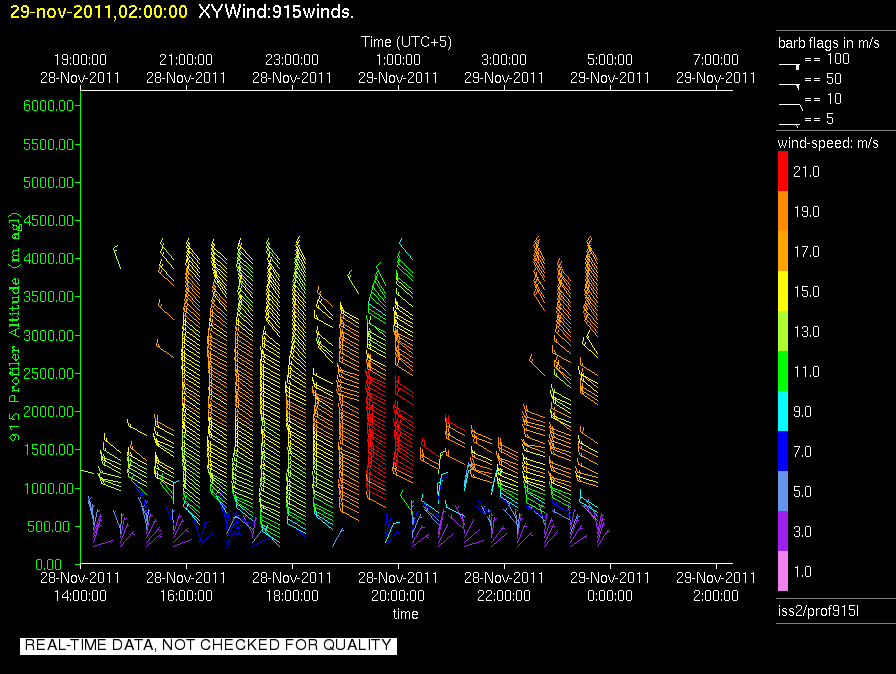Select the yellow 15.0 wind-speed color band
Screen dimensions: 896x674
click(783, 291)
